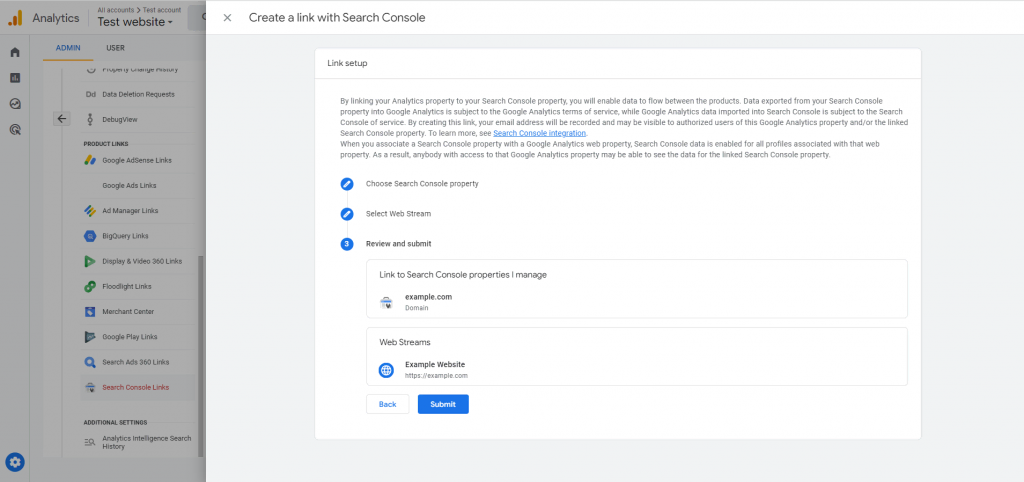The width and height of the screenshot is (1024, 482).
Task: Open Google Ads Links
Action: point(129,185)
